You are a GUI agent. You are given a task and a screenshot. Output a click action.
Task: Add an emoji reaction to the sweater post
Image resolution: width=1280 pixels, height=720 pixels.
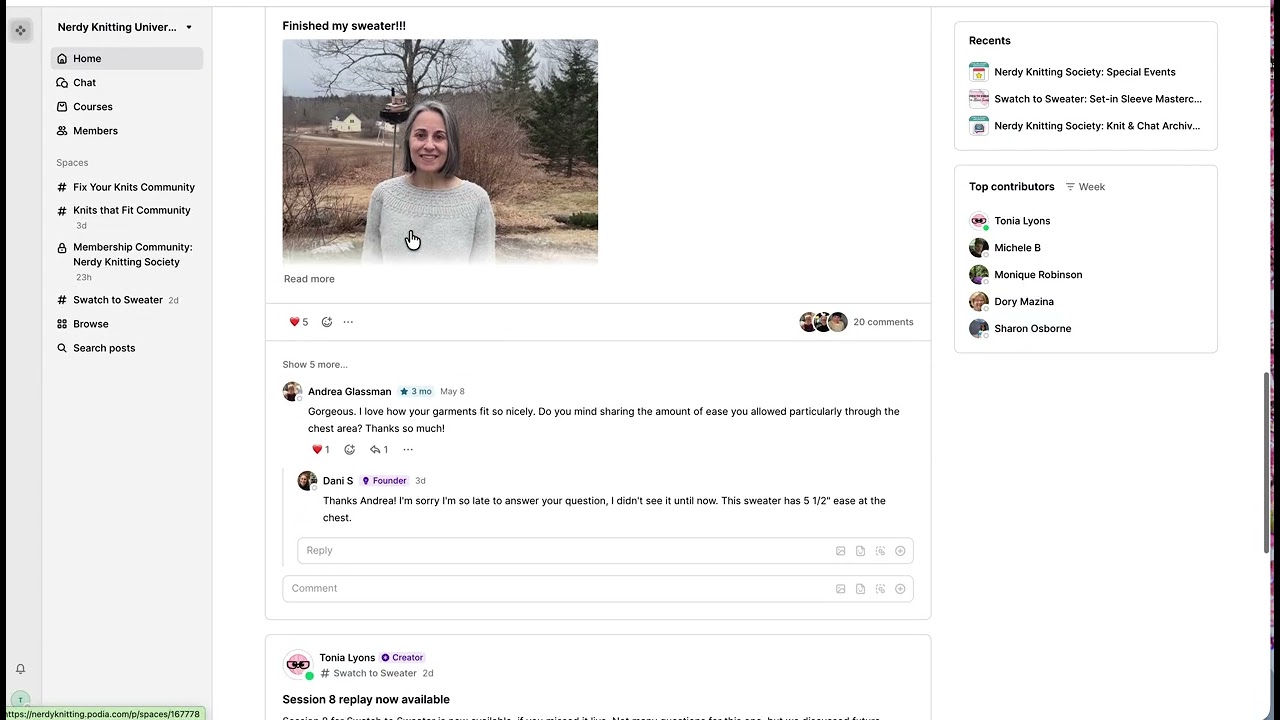click(327, 322)
